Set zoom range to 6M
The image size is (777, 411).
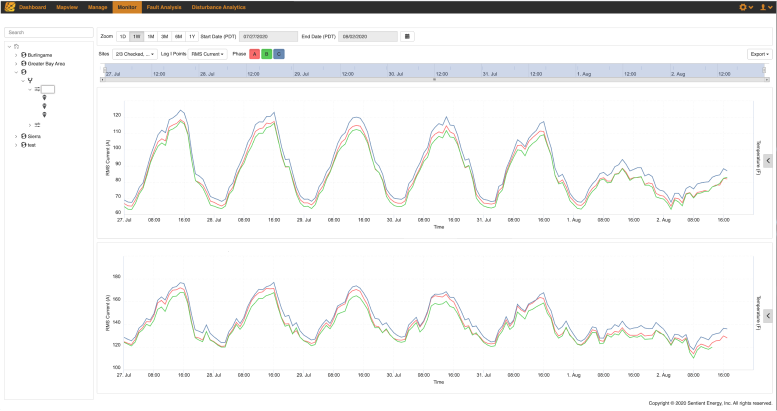(178, 37)
